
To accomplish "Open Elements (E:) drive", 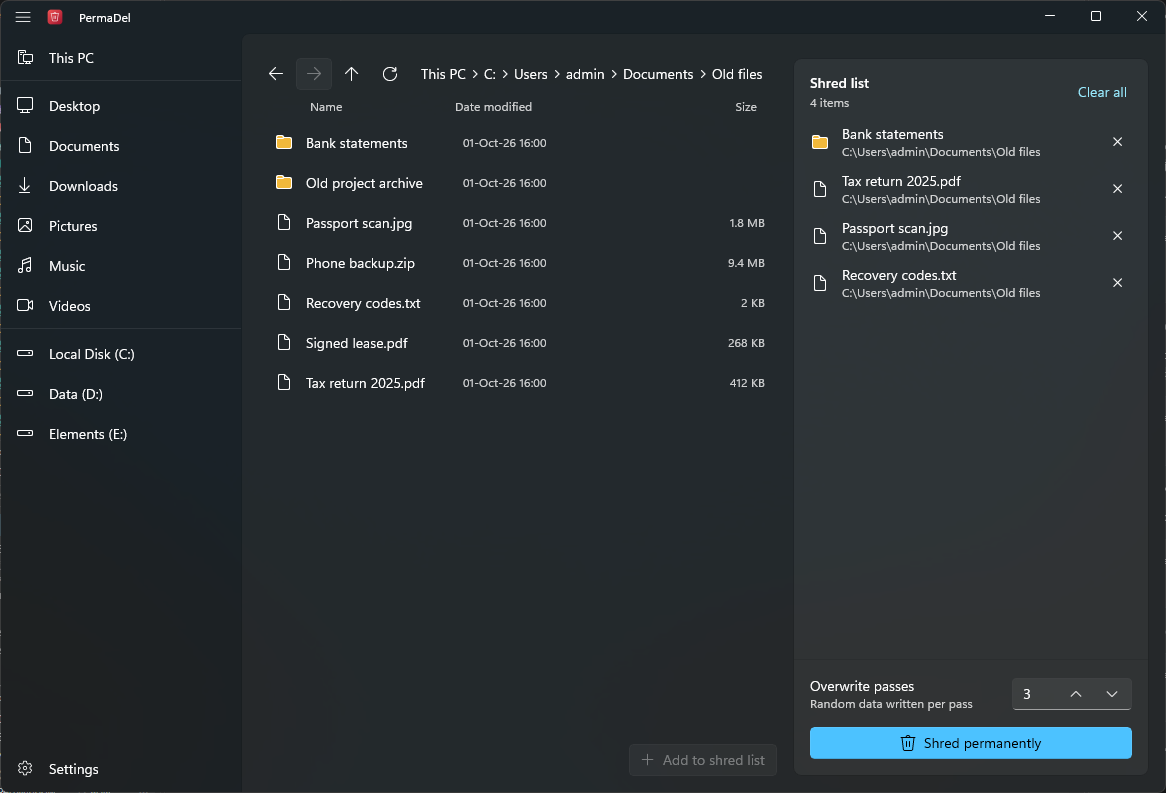I will click(x=121, y=434).
